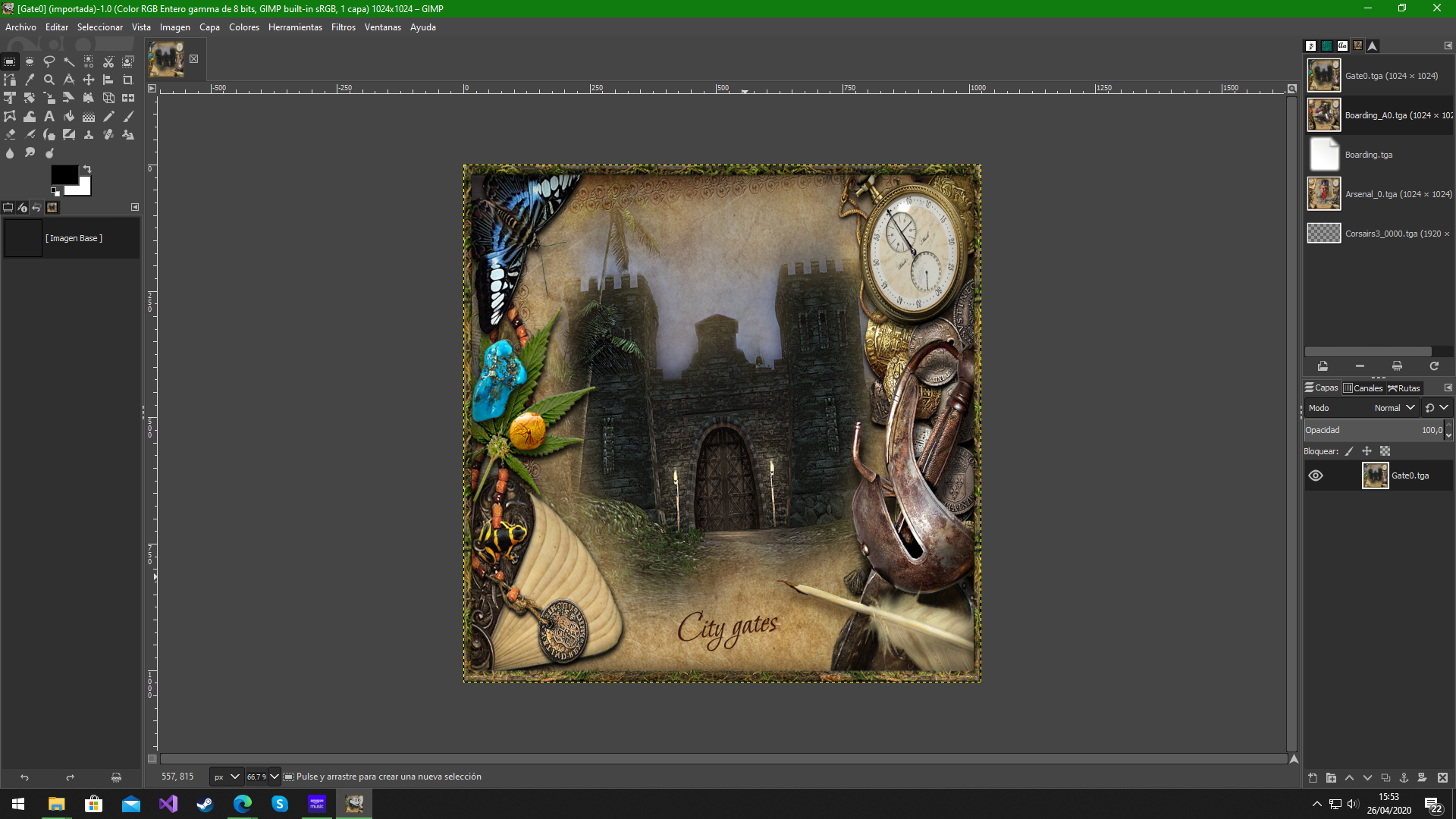The height and width of the screenshot is (819, 1456).
Task: Select the Bucket Fill tool
Action: pyautogui.click(x=69, y=116)
